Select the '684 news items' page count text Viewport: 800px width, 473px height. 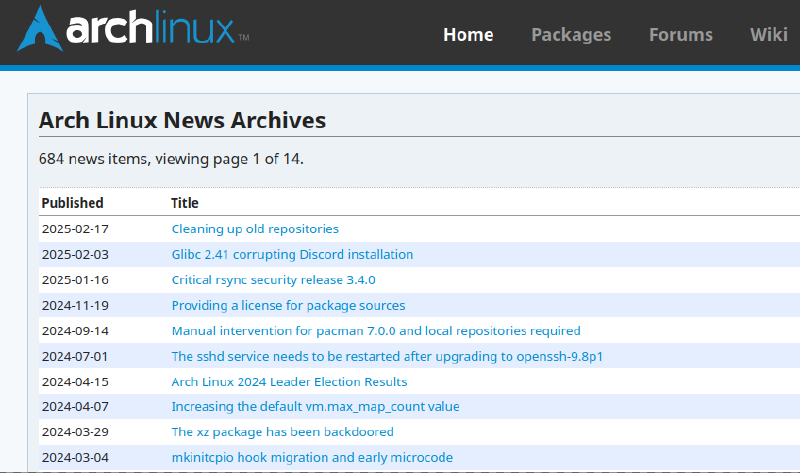[x=171, y=159]
